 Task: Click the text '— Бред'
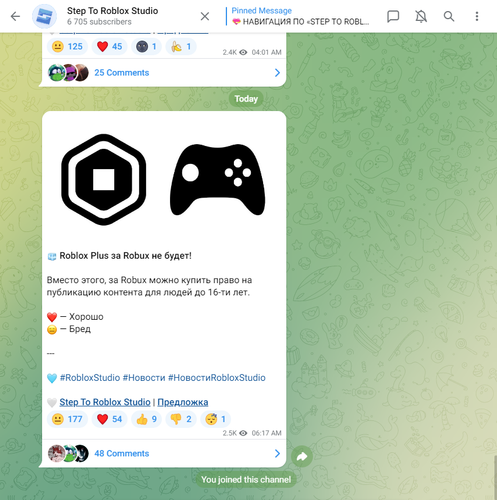(x=75, y=329)
